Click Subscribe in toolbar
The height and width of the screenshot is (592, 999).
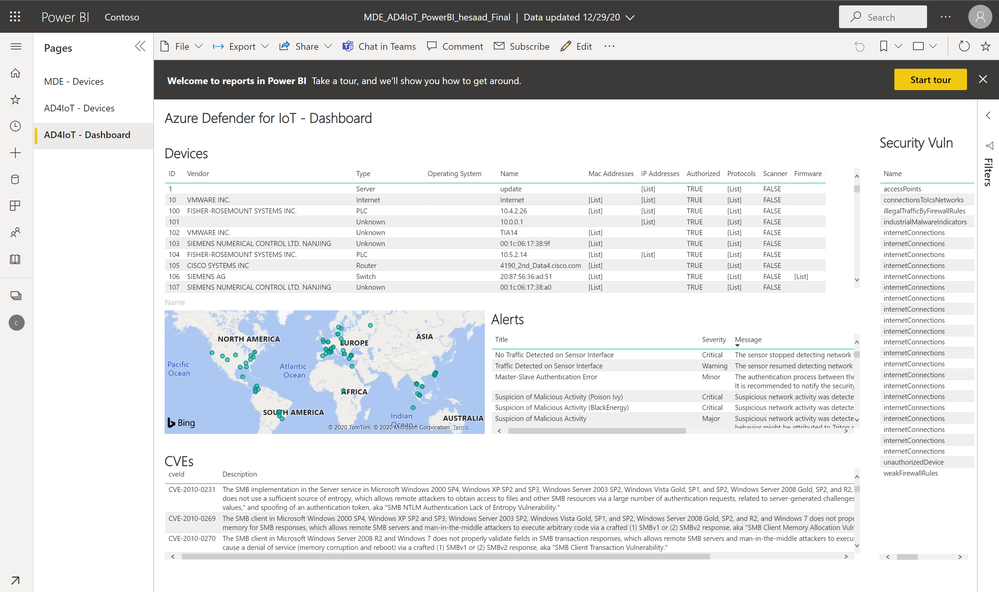(x=522, y=47)
